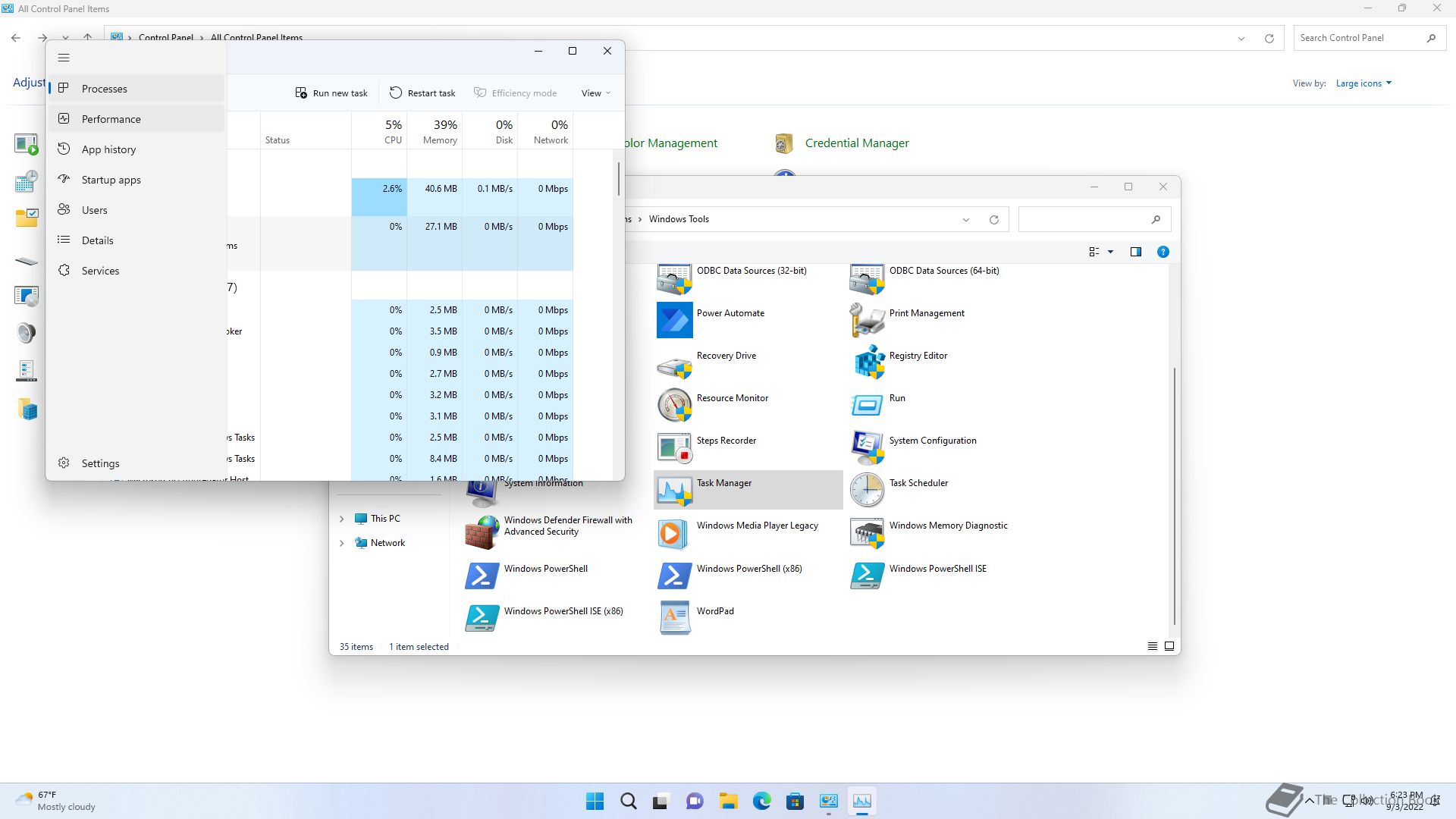Open address history dropdown in Windows Tools
This screenshot has width=1456, height=819.
pos(966,220)
